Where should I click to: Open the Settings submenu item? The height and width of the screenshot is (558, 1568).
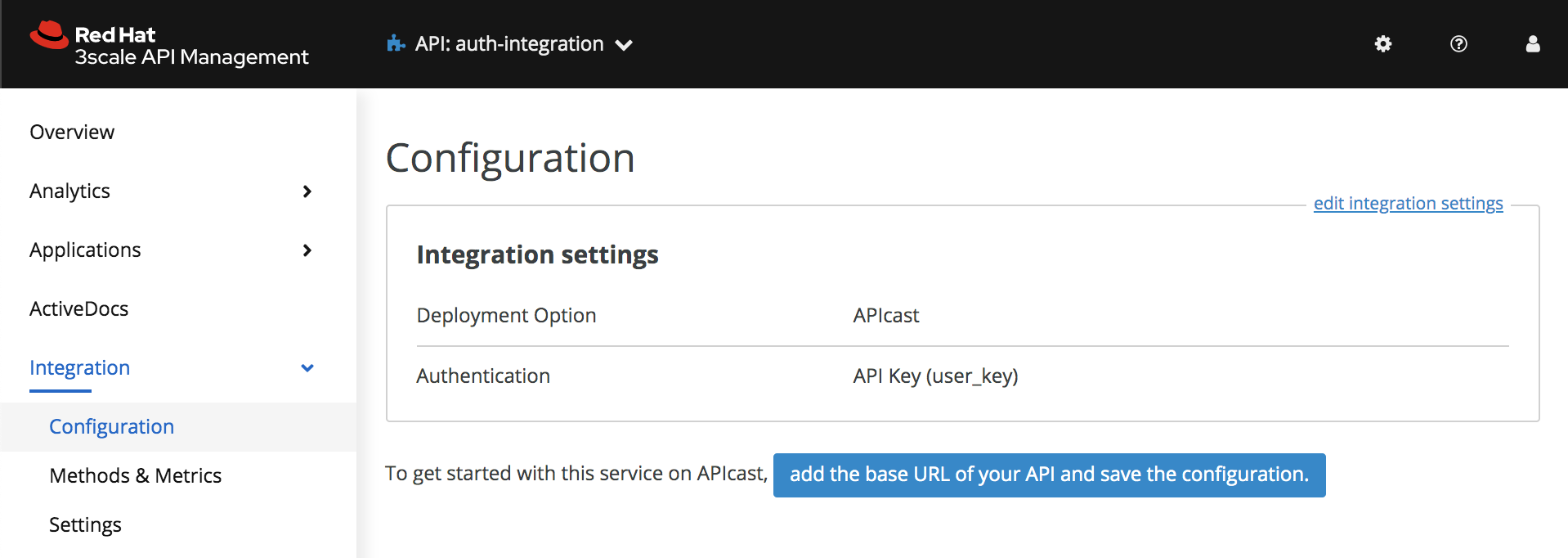tap(85, 525)
